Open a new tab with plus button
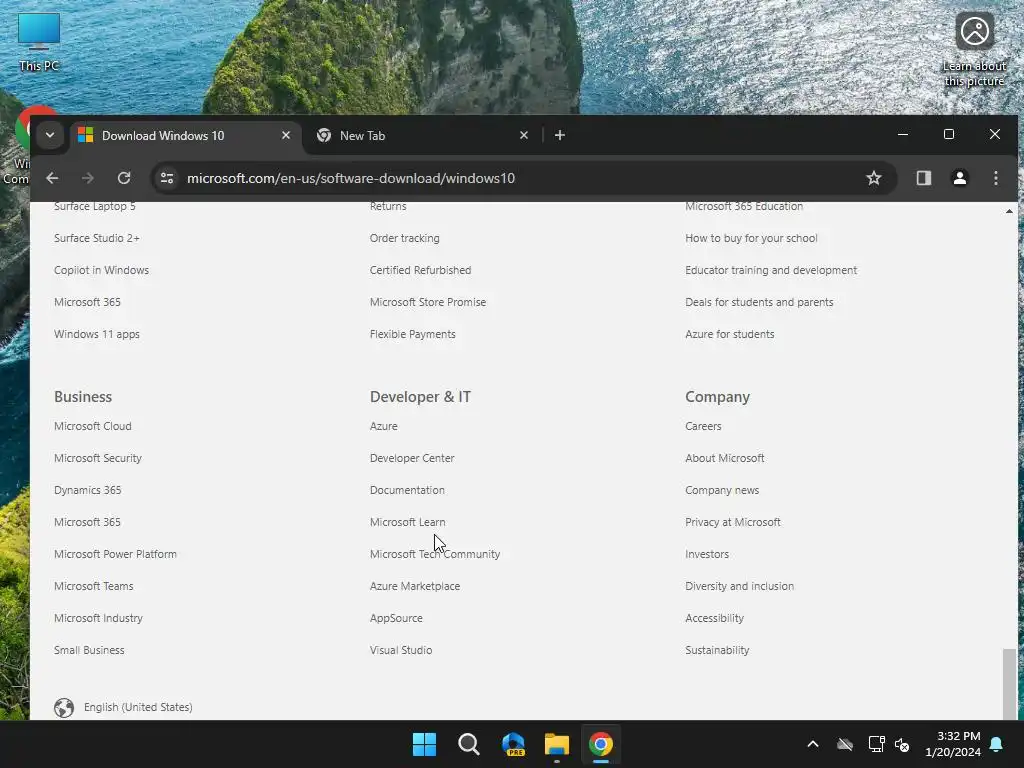The image size is (1024, 768). pos(560,135)
